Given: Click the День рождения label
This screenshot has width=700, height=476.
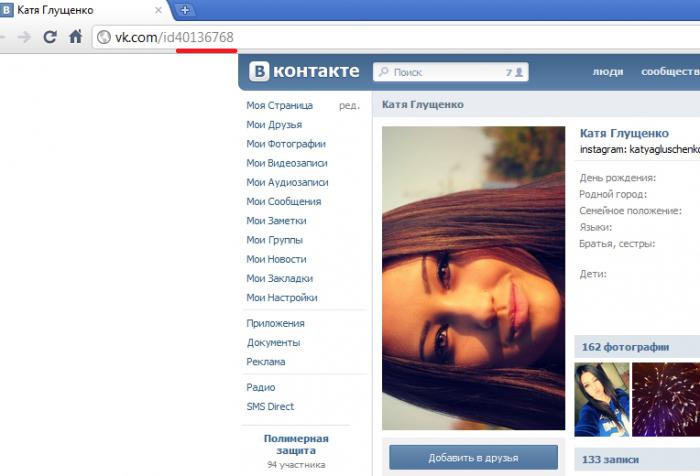Looking at the screenshot, I should tap(617, 178).
